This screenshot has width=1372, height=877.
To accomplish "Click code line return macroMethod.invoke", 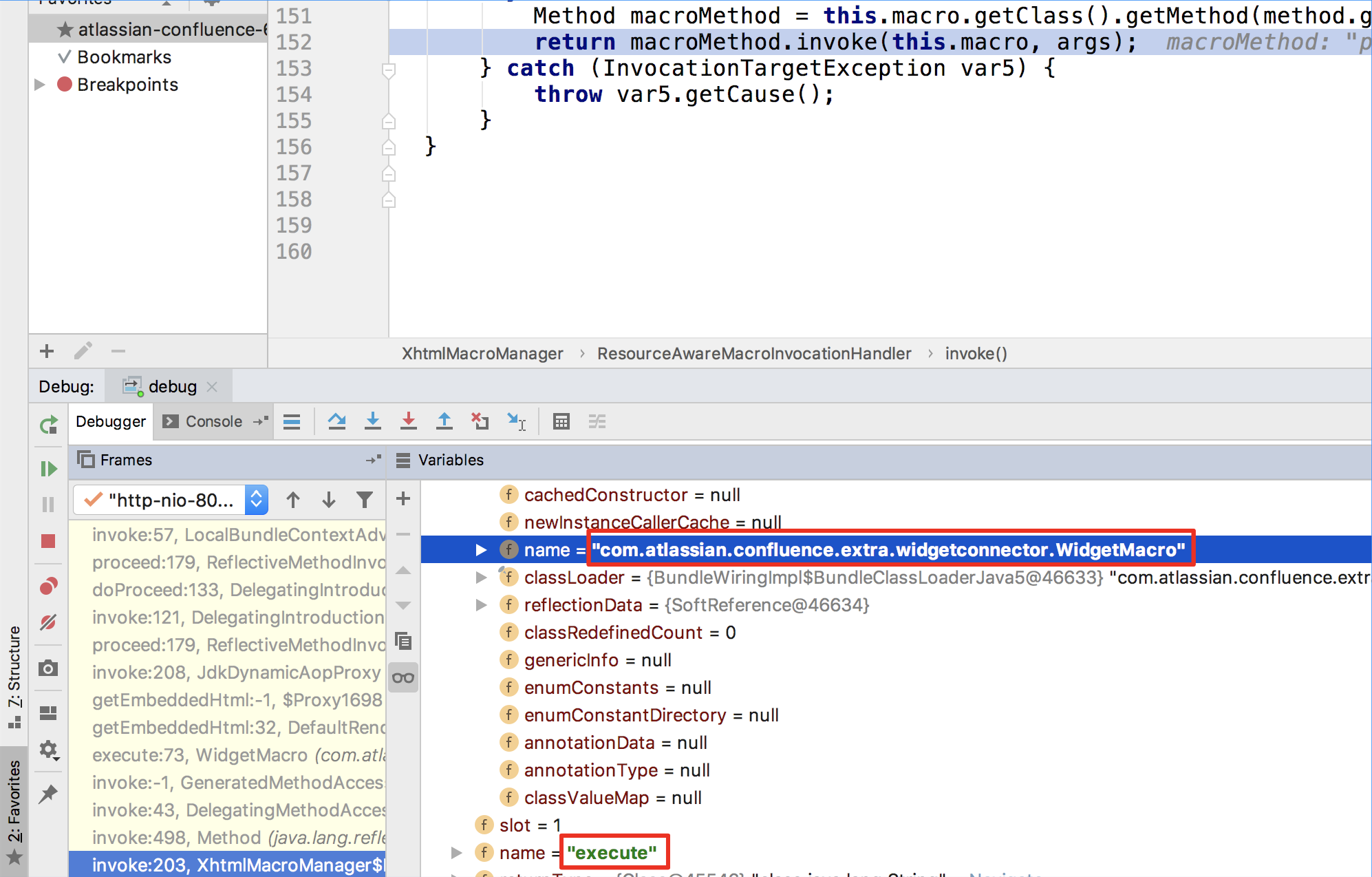I will point(835,42).
